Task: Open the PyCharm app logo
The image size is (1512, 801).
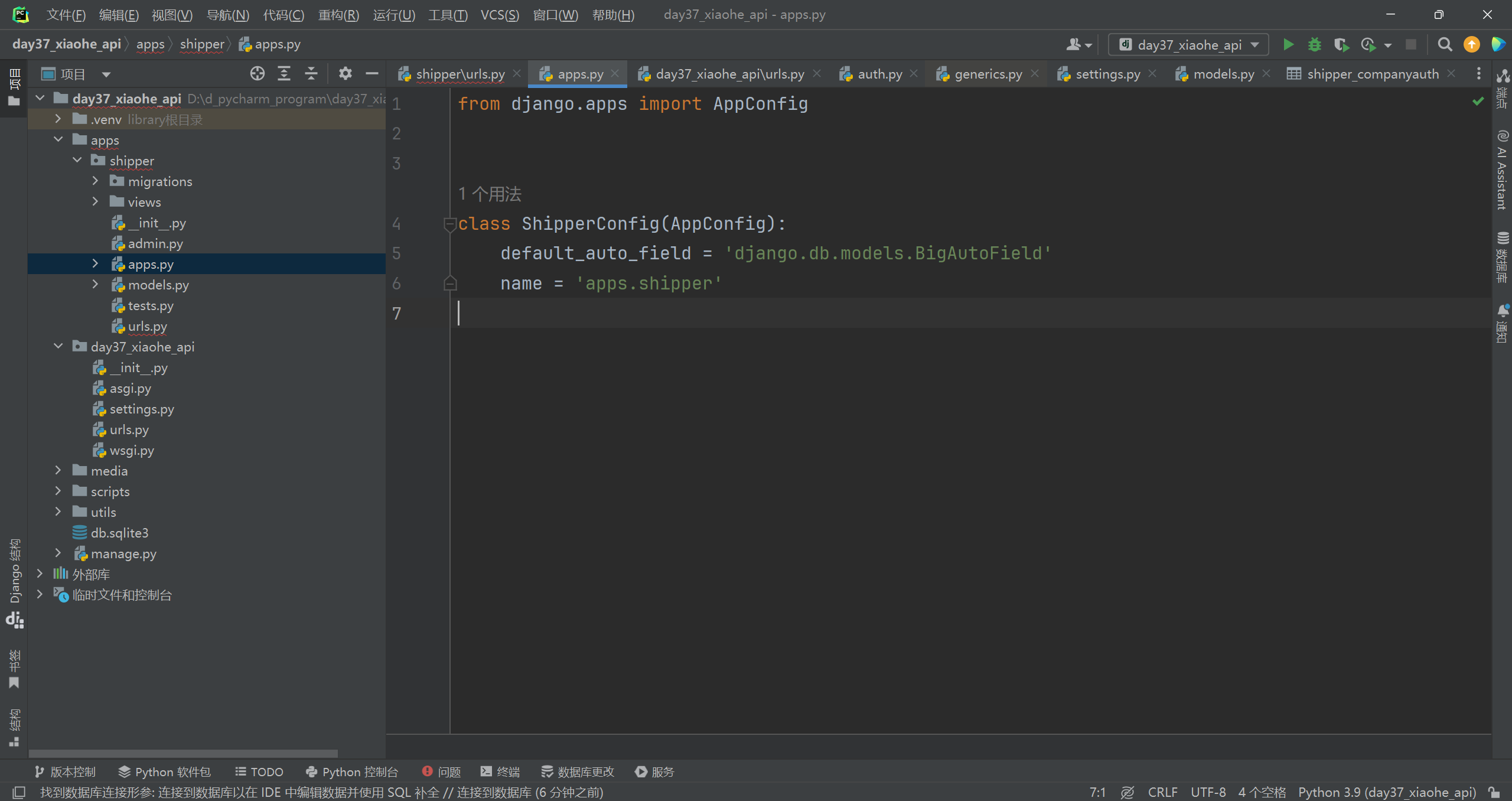Action: 21,15
